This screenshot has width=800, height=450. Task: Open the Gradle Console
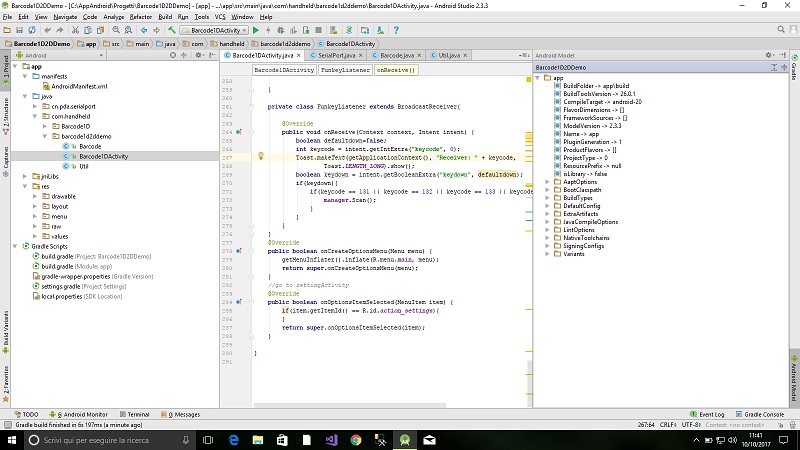click(x=760, y=414)
